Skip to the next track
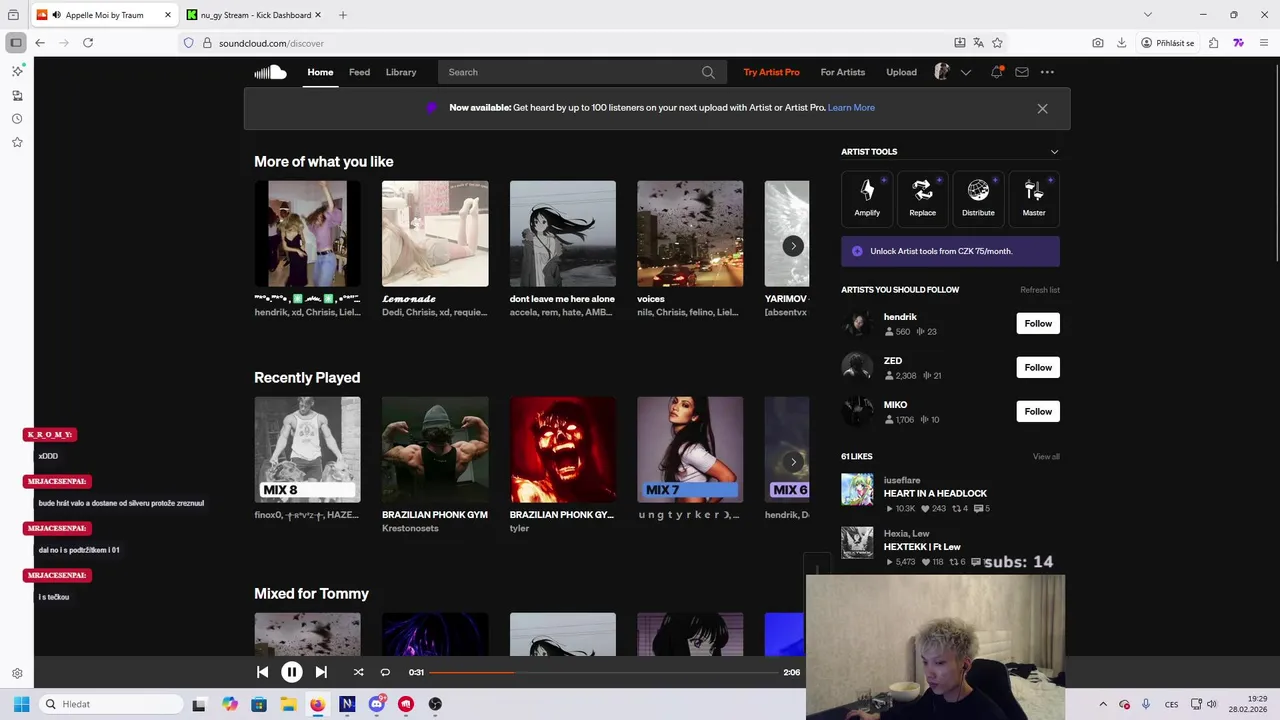This screenshot has width=1280, height=720. [x=321, y=672]
